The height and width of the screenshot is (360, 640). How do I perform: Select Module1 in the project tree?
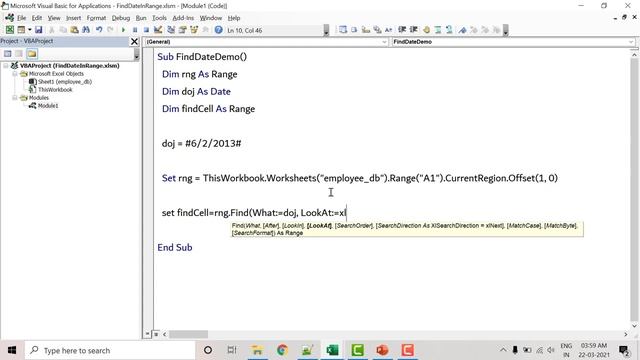click(x=48, y=106)
